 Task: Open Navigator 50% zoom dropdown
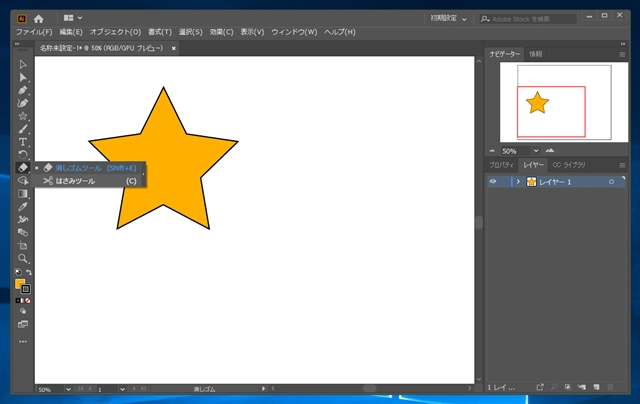tap(536, 151)
